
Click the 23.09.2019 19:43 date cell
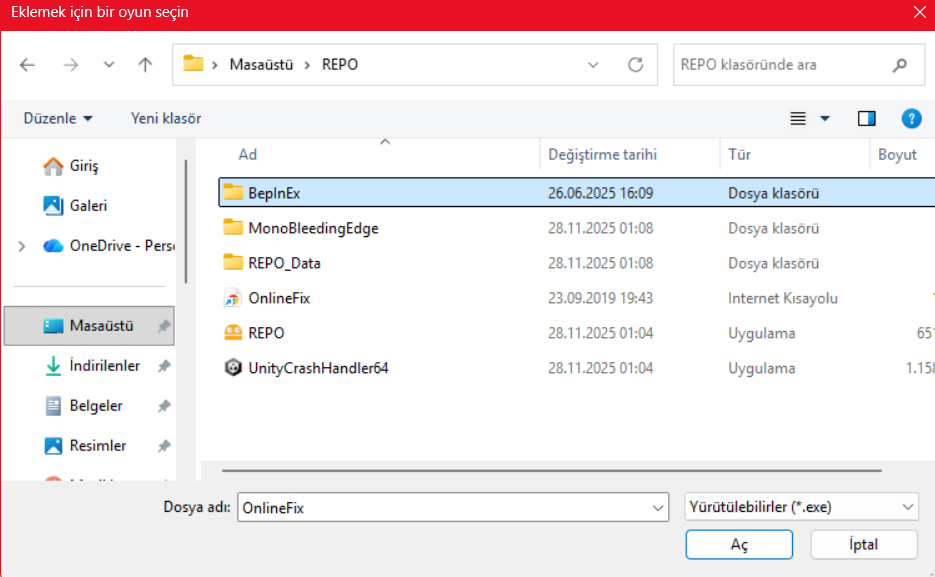point(600,298)
